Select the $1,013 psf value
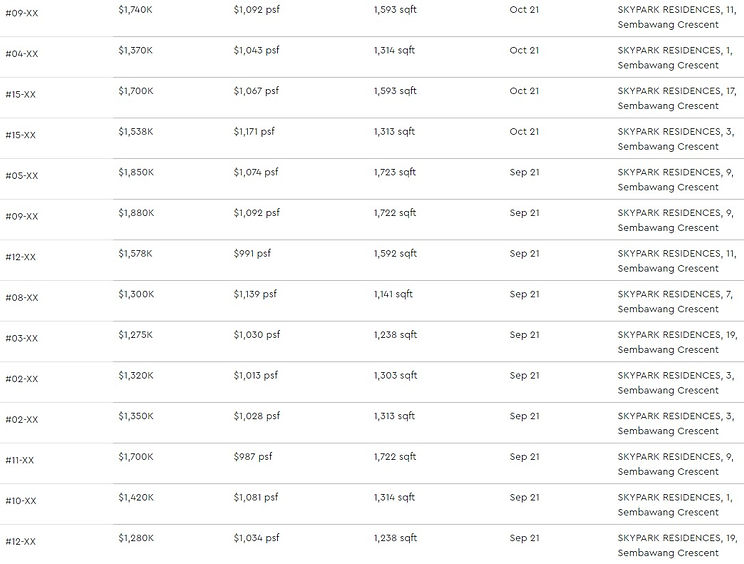Image resolution: width=744 pixels, height=564 pixels. click(x=255, y=376)
